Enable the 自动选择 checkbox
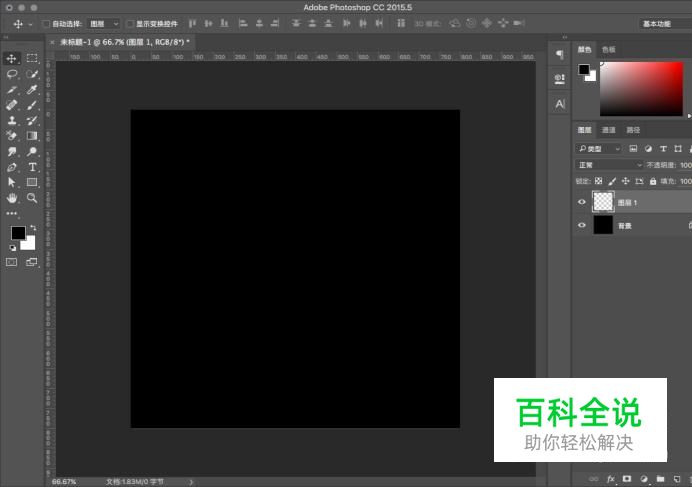692x487 pixels. click(x=46, y=23)
